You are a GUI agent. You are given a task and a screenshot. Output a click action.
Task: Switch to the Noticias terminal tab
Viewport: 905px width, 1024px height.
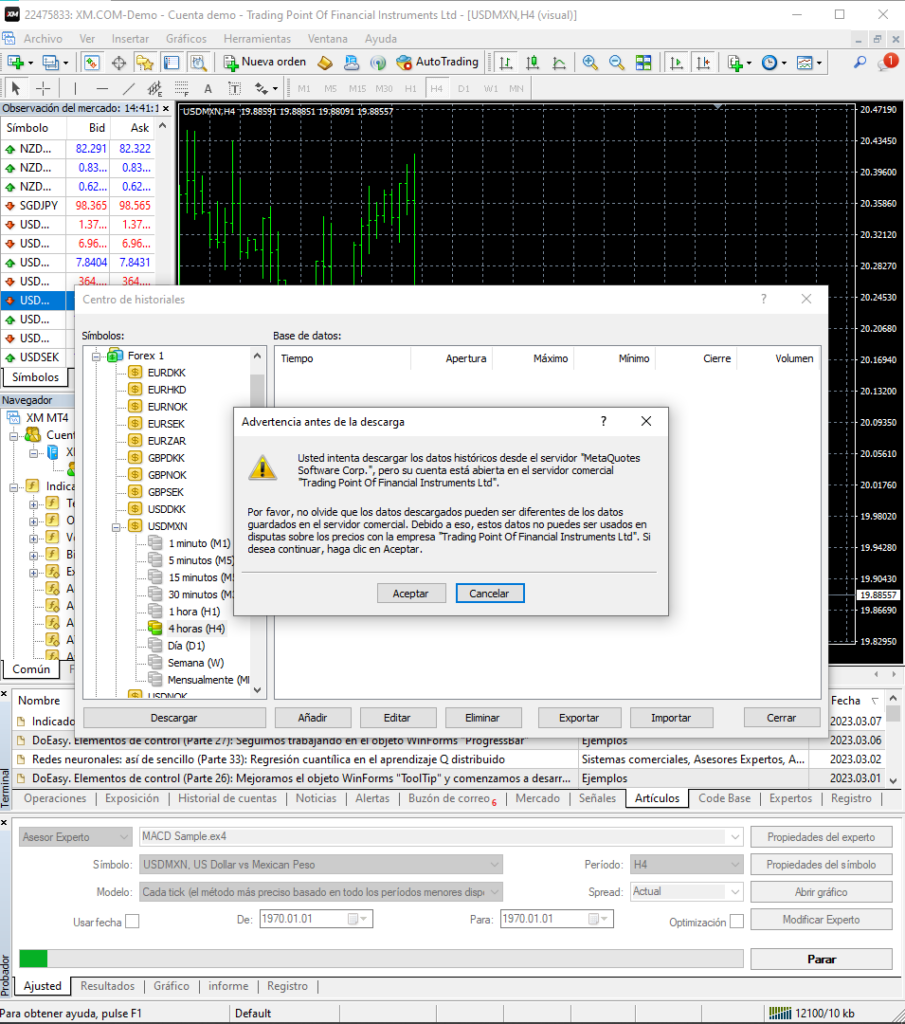[x=316, y=798]
